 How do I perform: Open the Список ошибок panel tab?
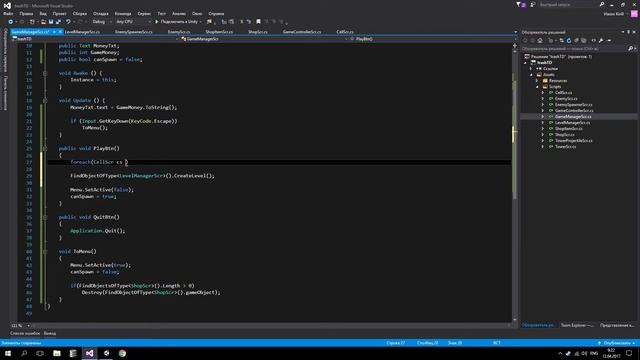25,333
